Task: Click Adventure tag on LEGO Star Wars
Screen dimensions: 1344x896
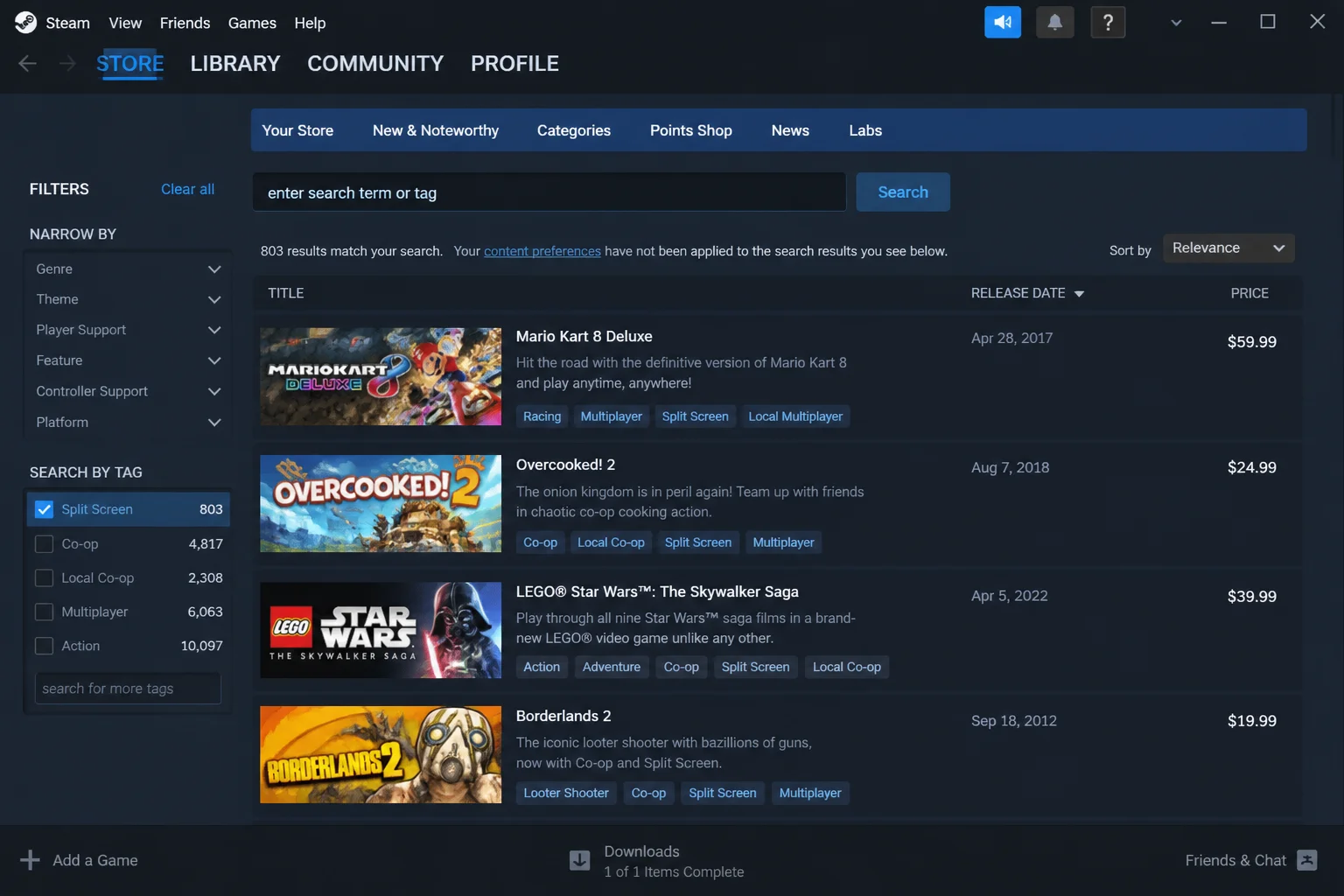Action: tap(612, 667)
